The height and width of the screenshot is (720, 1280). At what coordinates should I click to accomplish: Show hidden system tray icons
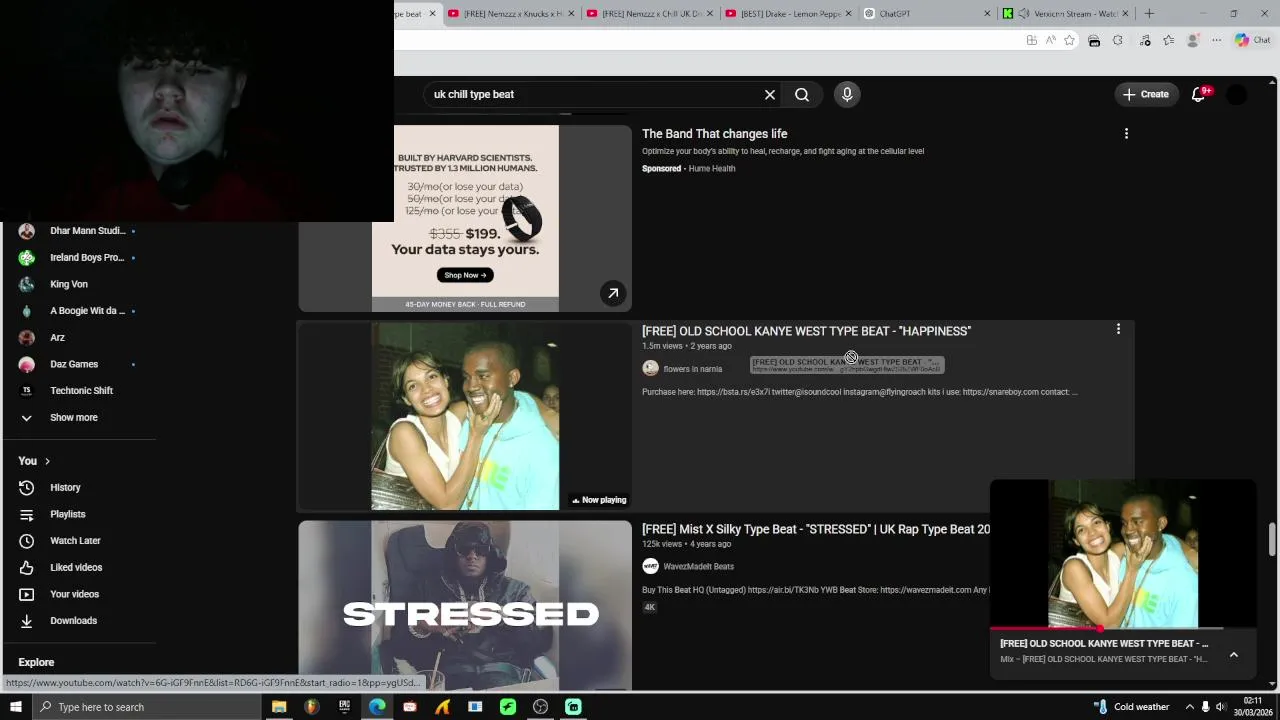pos(1190,707)
